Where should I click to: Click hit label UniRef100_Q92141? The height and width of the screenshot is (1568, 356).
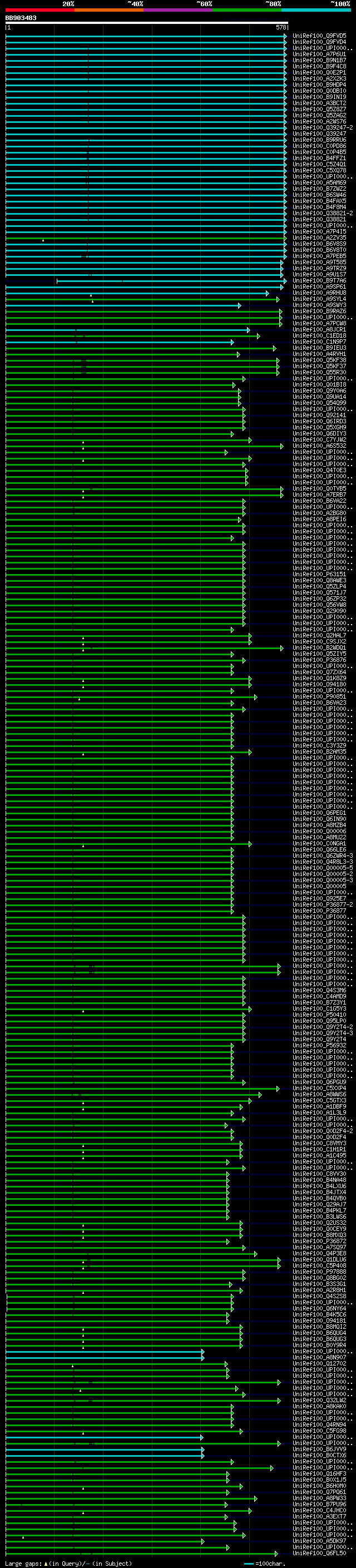319,415
